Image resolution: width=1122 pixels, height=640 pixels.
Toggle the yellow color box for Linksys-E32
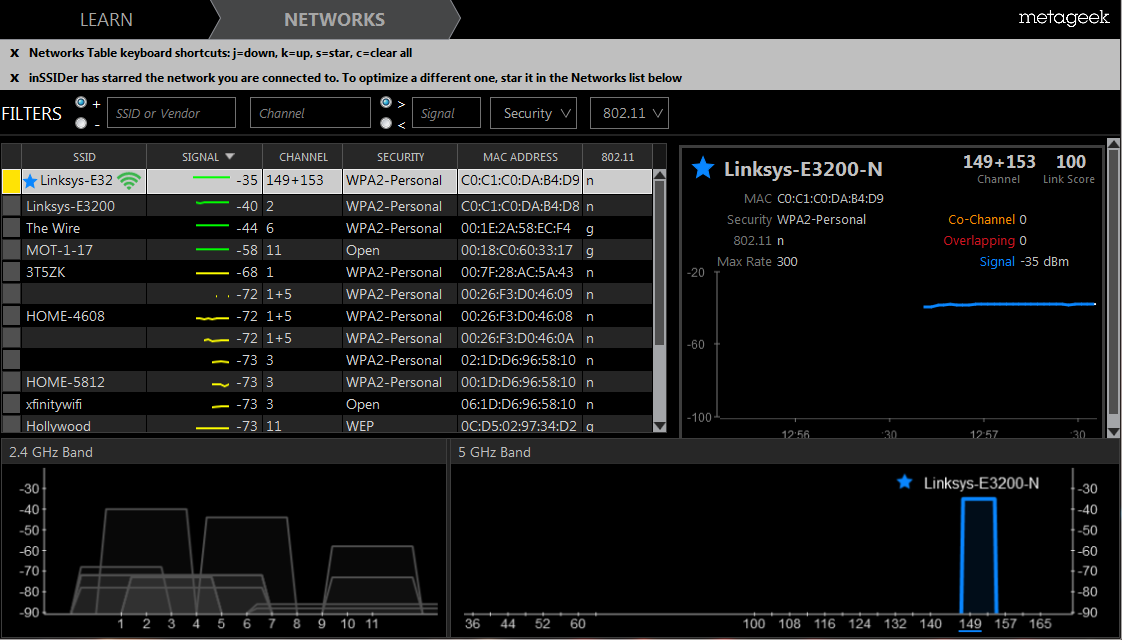11,181
